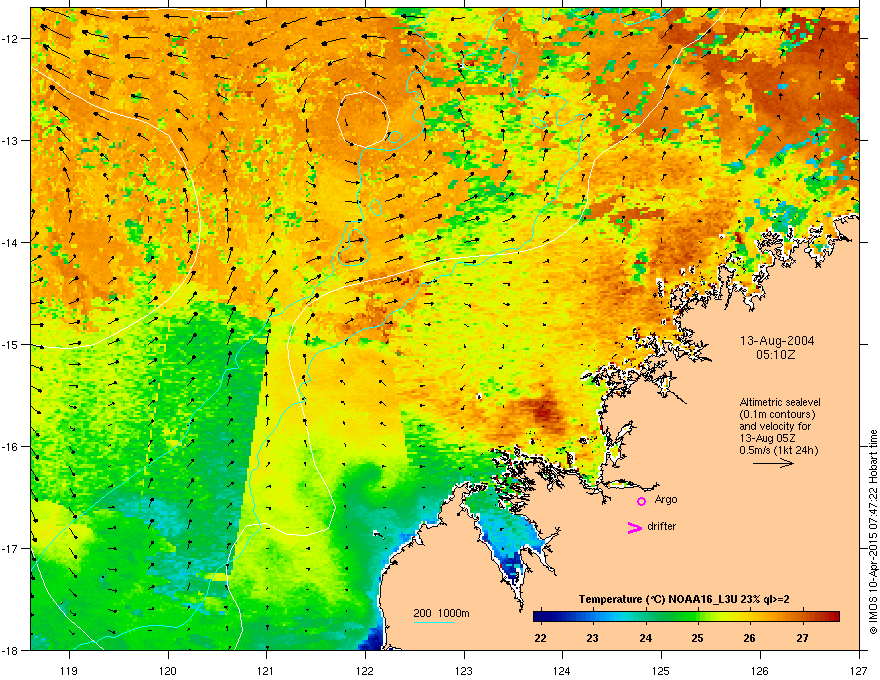Click the colorbar tick label 23

(593, 638)
